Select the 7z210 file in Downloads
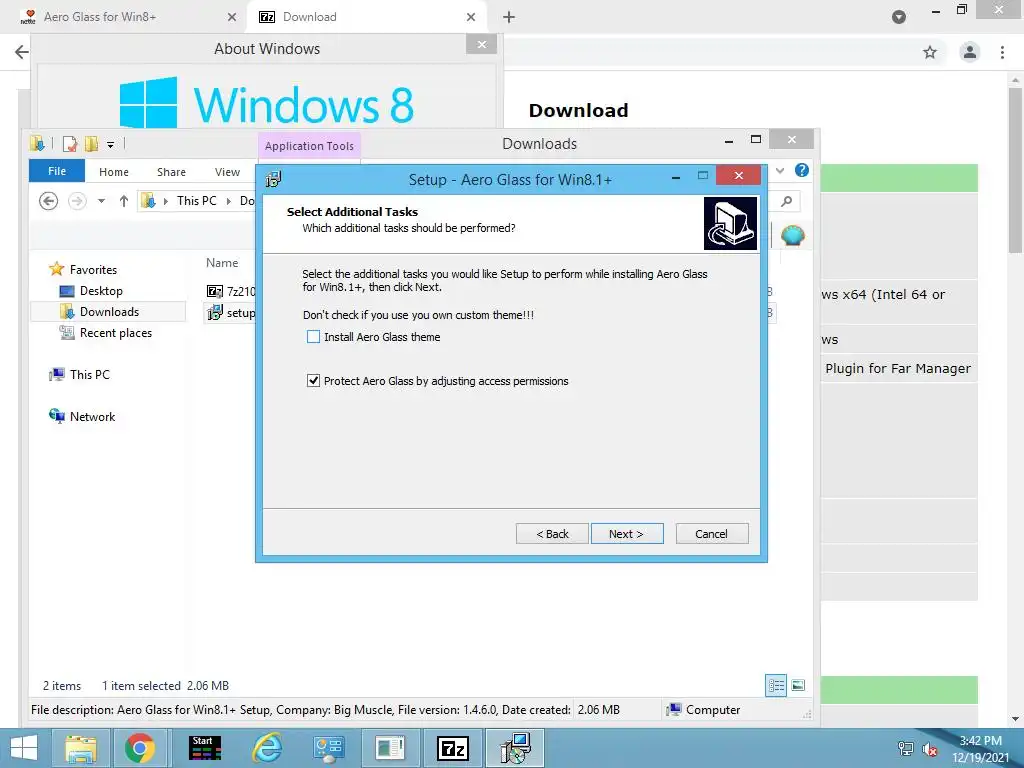The width and height of the screenshot is (1024, 768). (x=232, y=291)
